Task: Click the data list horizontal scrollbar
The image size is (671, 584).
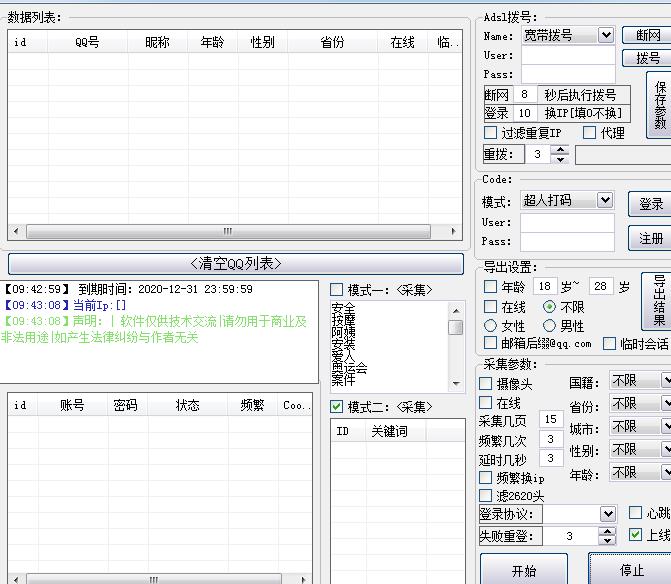Action: tap(228, 231)
